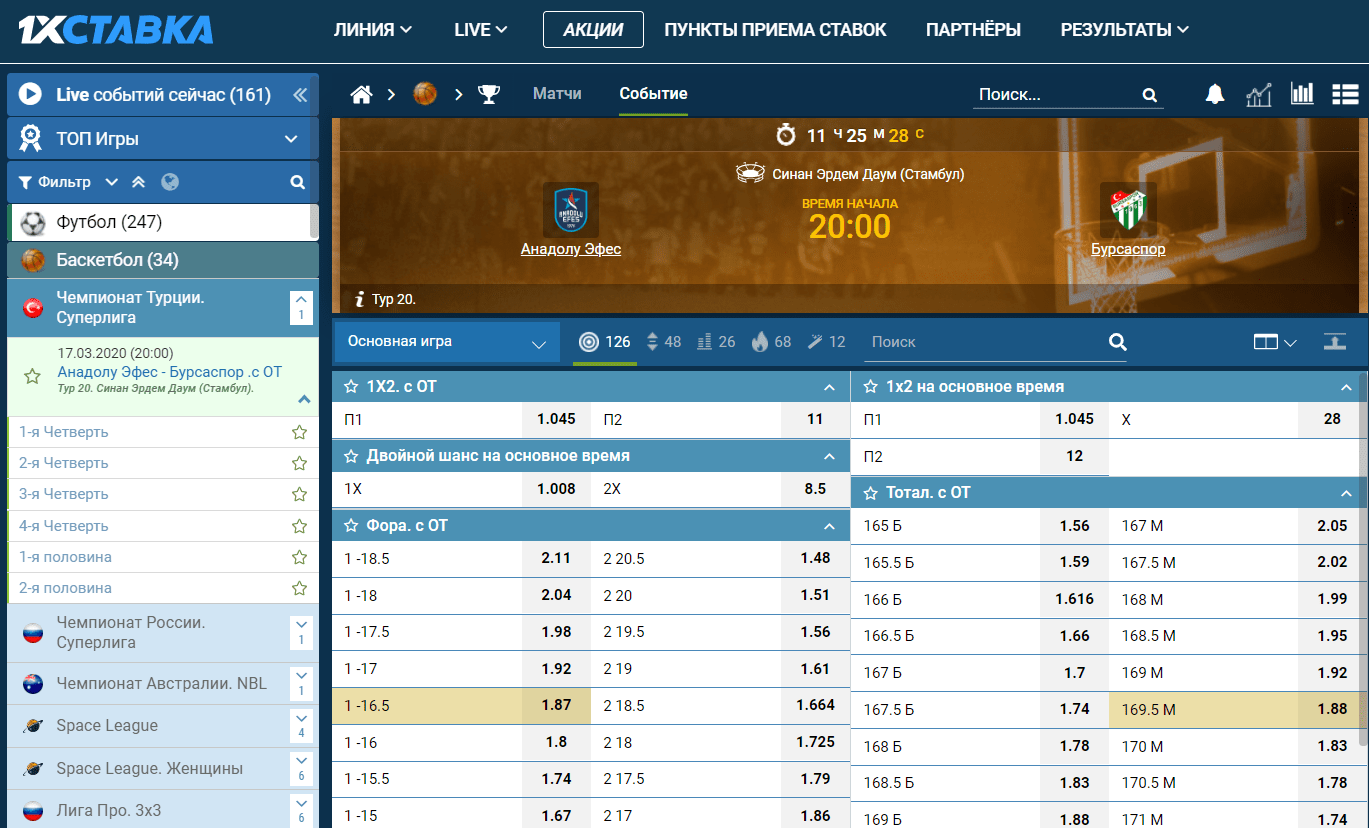
Task: Switch to the Матчи tab
Action: coord(557,94)
